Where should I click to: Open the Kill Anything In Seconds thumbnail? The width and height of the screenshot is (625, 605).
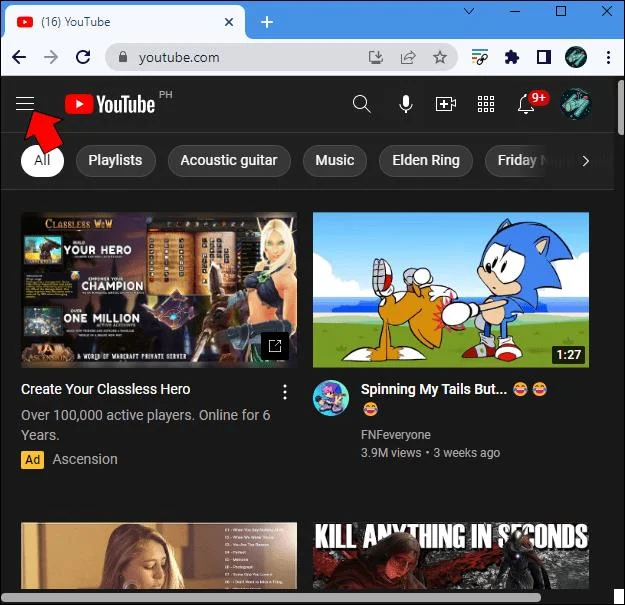pos(451,556)
